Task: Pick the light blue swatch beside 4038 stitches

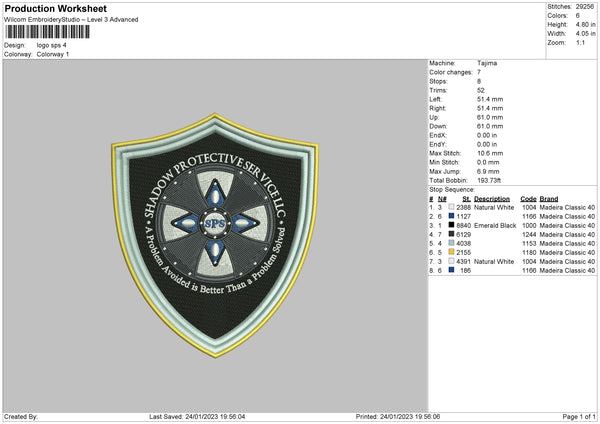Action: point(452,243)
